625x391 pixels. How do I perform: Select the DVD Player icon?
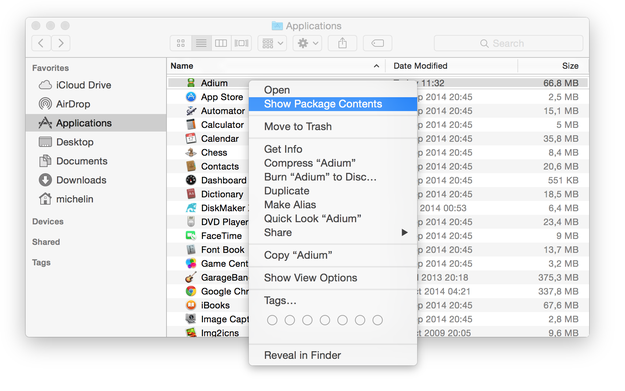click(191, 222)
